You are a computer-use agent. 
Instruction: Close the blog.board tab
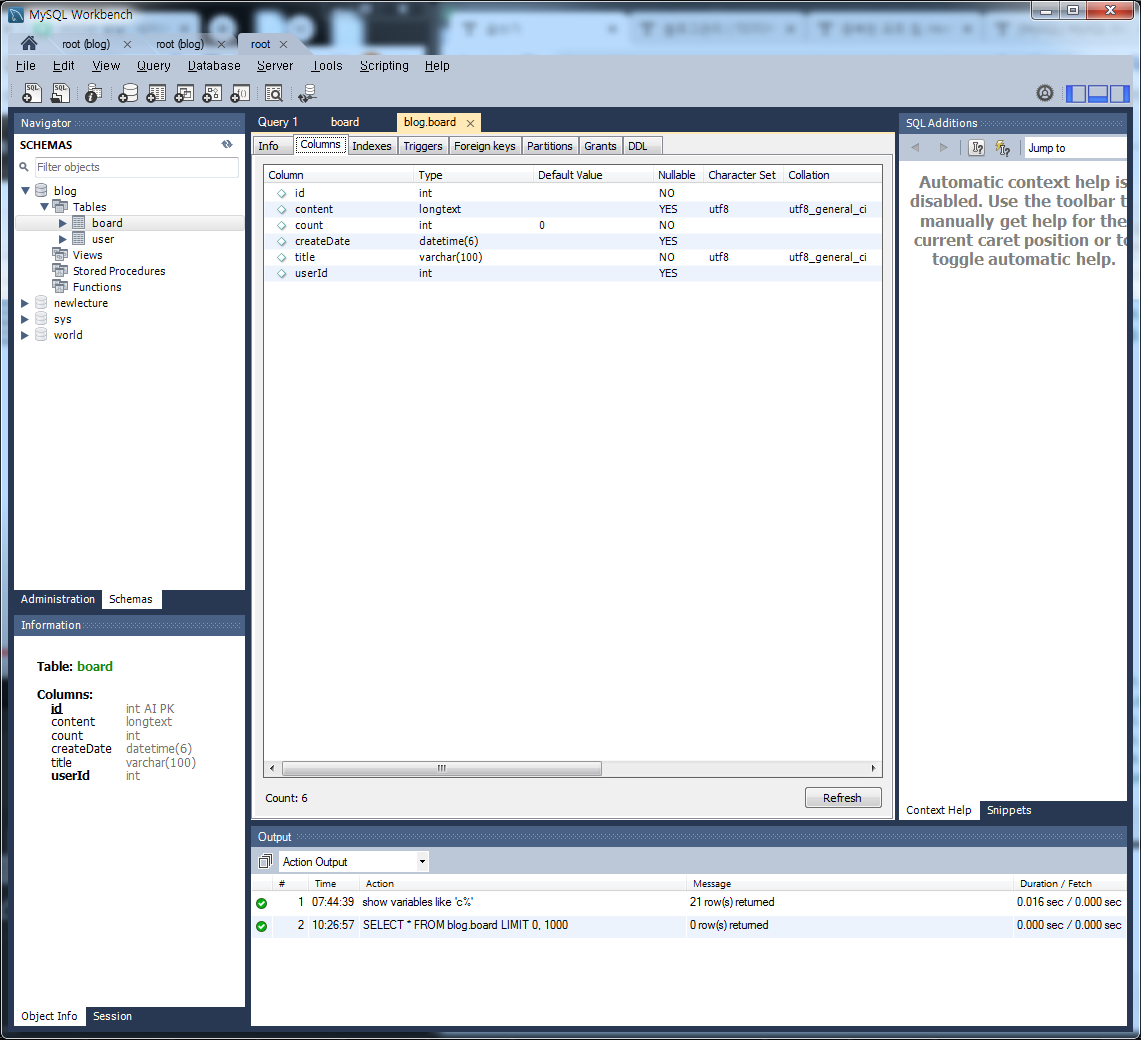[x=470, y=123]
